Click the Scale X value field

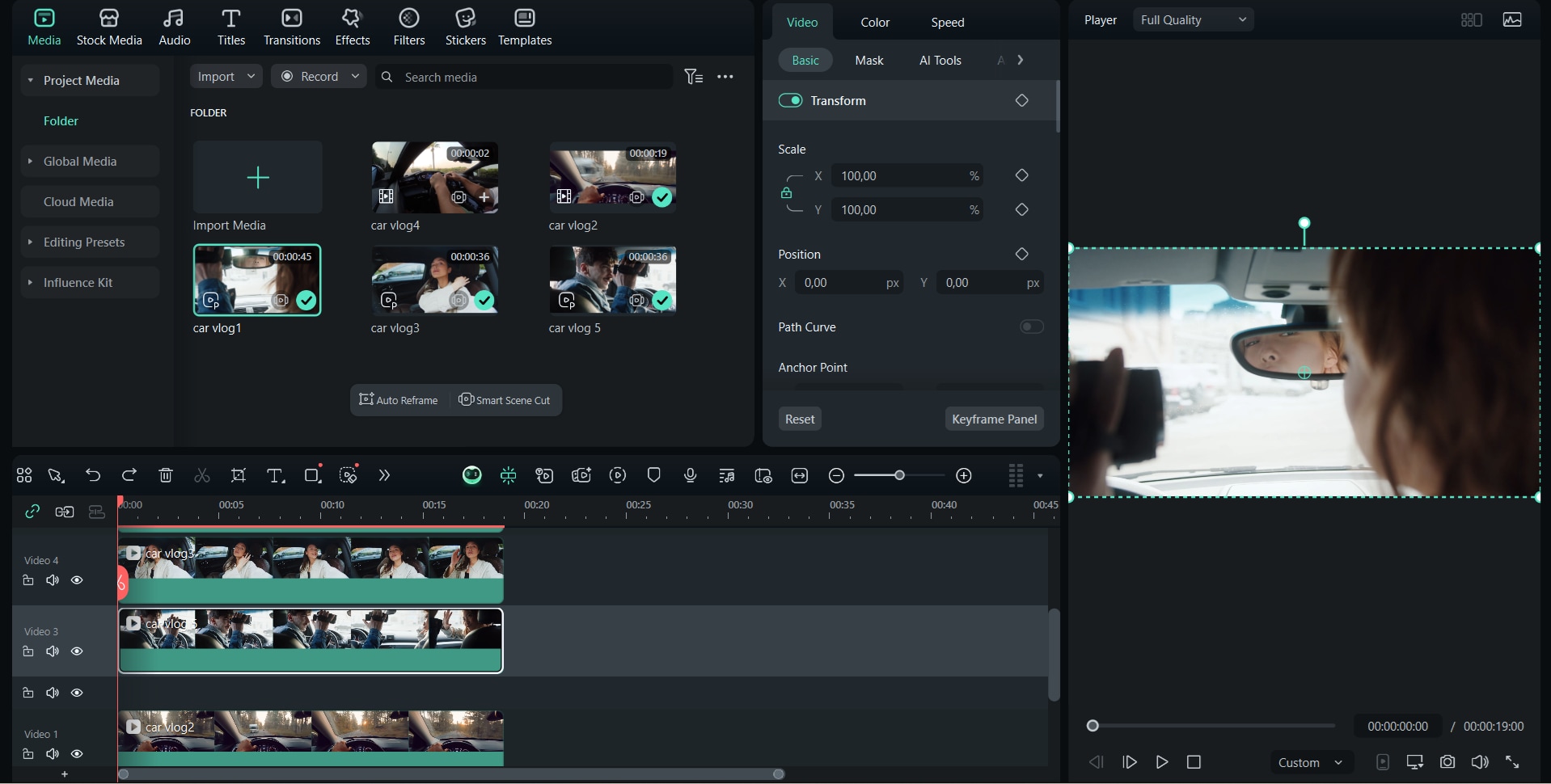click(x=907, y=175)
